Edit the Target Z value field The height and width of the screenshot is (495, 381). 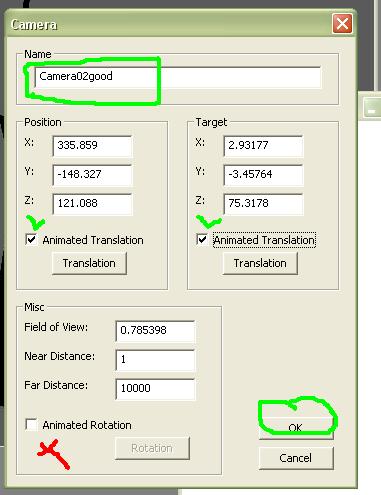coord(263,204)
